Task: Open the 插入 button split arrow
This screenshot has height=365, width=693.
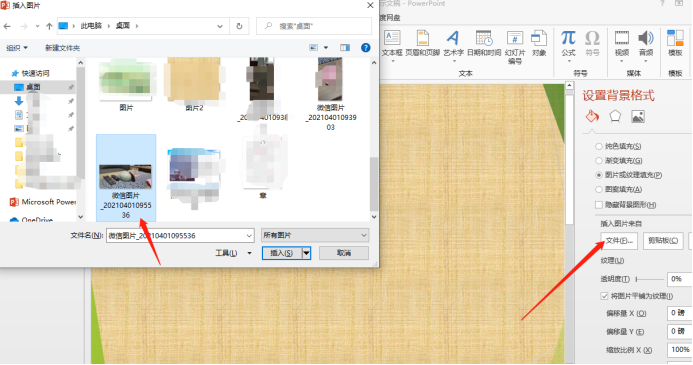Action: pos(306,253)
